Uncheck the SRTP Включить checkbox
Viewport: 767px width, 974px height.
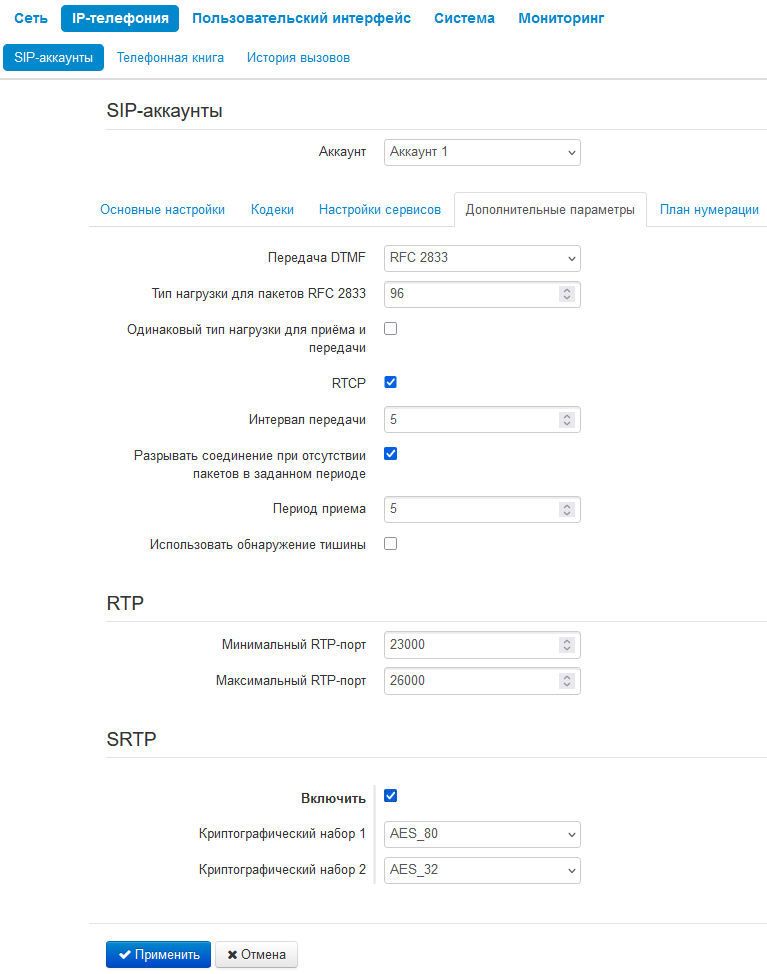point(391,796)
